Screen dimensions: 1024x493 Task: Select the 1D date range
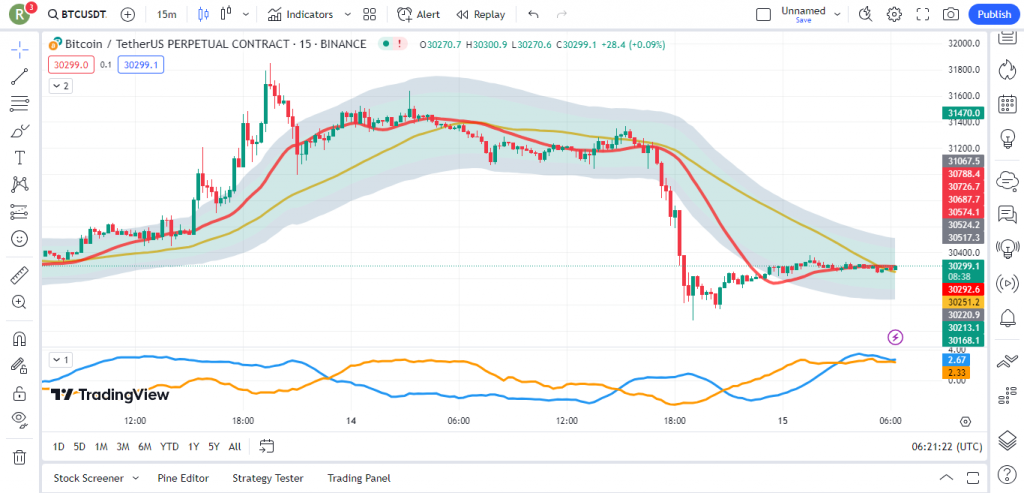[x=58, y=447]
